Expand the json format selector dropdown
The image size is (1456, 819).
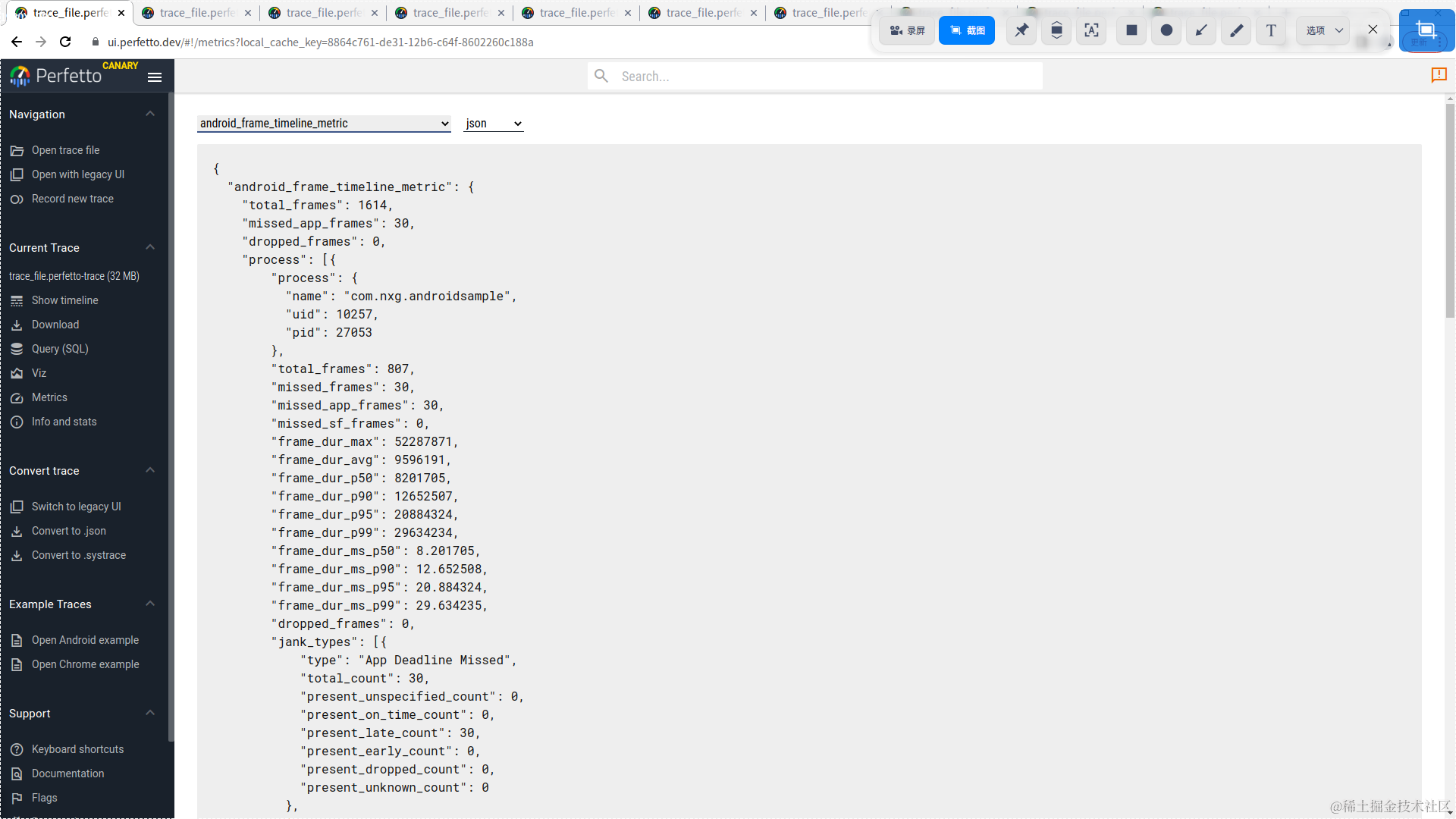point(493,122)
